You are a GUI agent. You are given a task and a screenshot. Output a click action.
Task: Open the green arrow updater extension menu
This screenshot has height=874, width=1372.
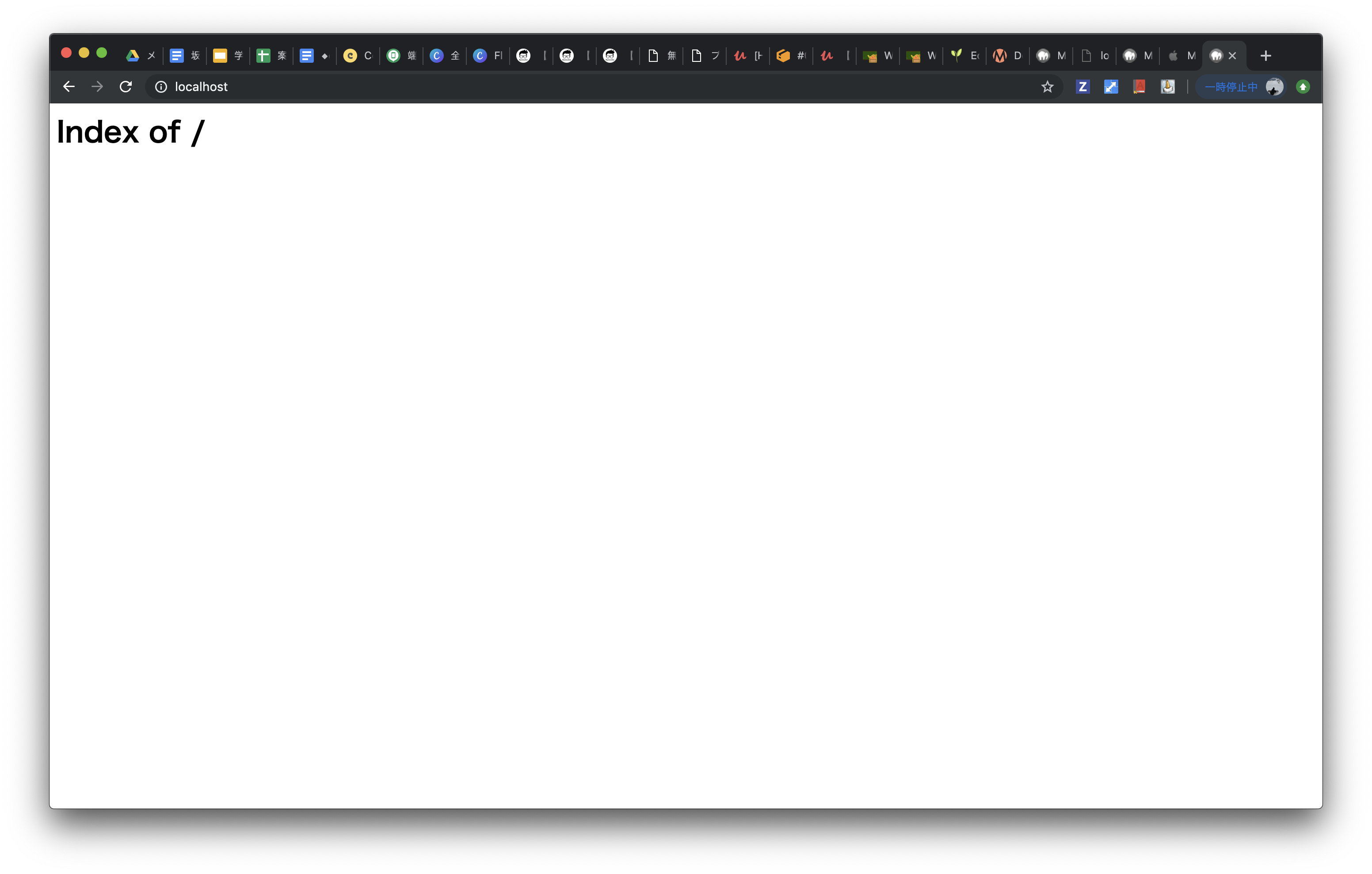coord(1303,87)
